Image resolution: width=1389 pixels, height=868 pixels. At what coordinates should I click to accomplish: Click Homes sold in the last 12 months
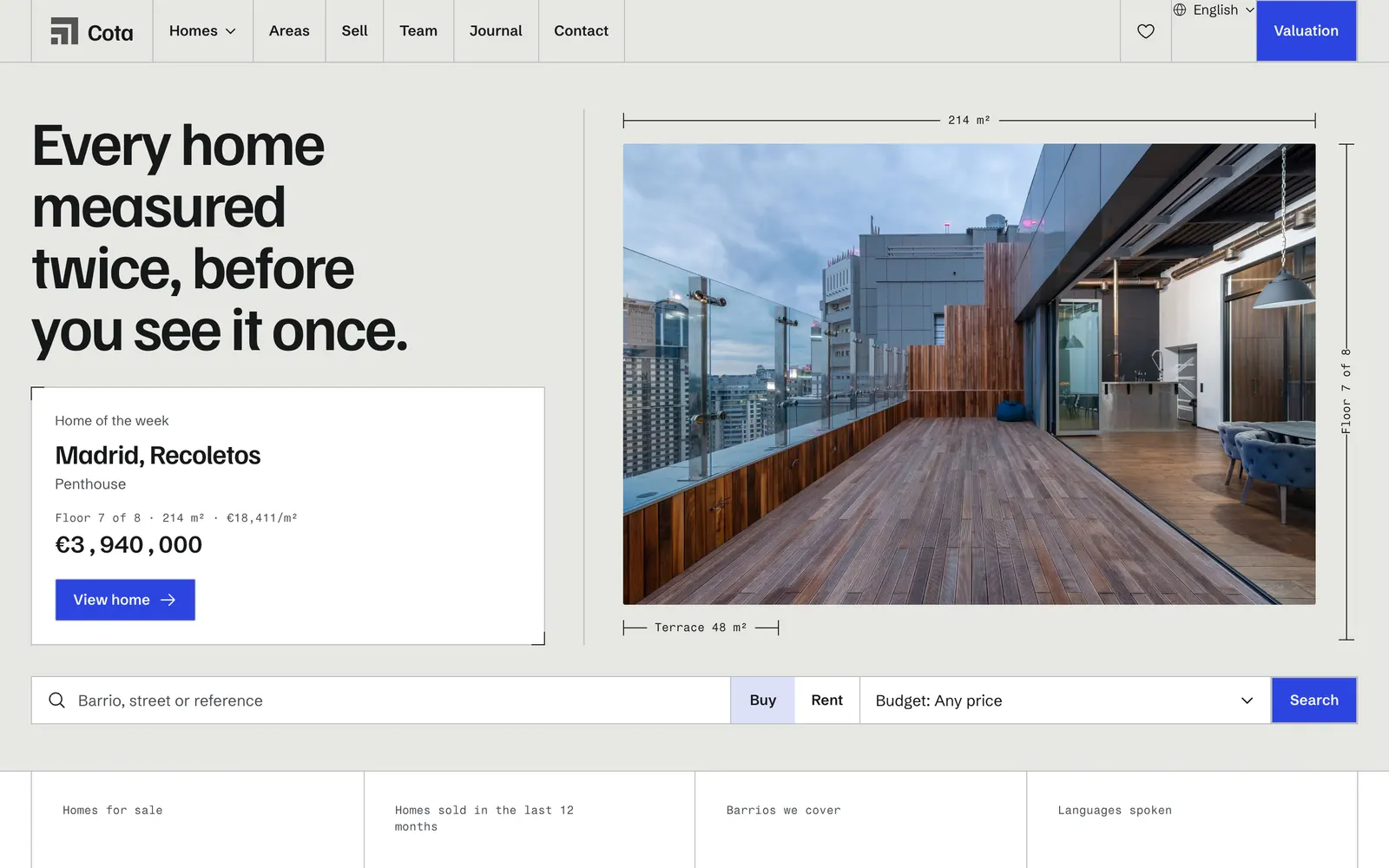click(484, 819)
